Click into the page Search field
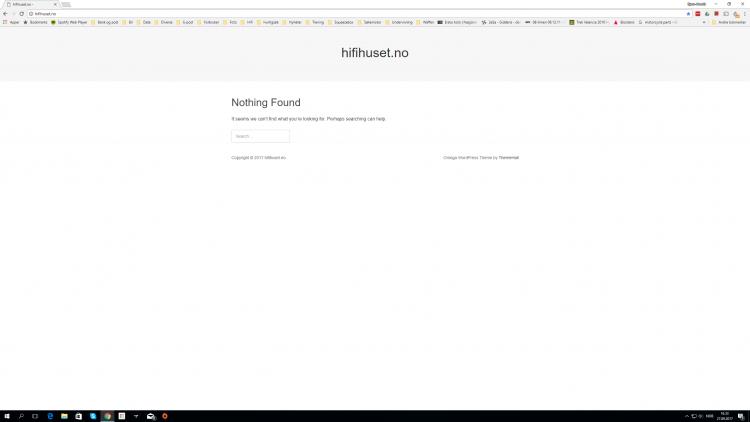 click(260, 136)
